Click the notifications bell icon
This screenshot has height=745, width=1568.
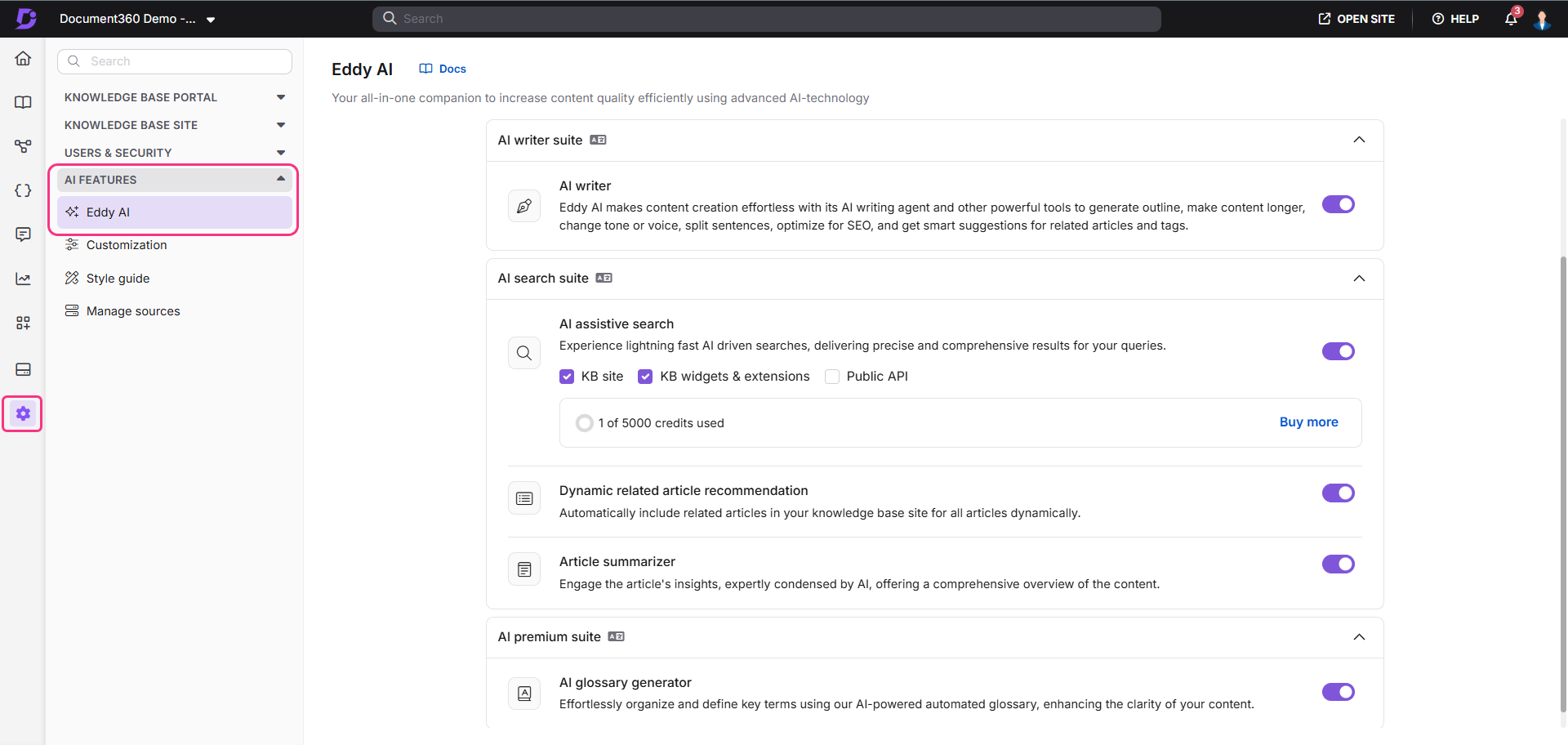click(x=1511, y=19)
